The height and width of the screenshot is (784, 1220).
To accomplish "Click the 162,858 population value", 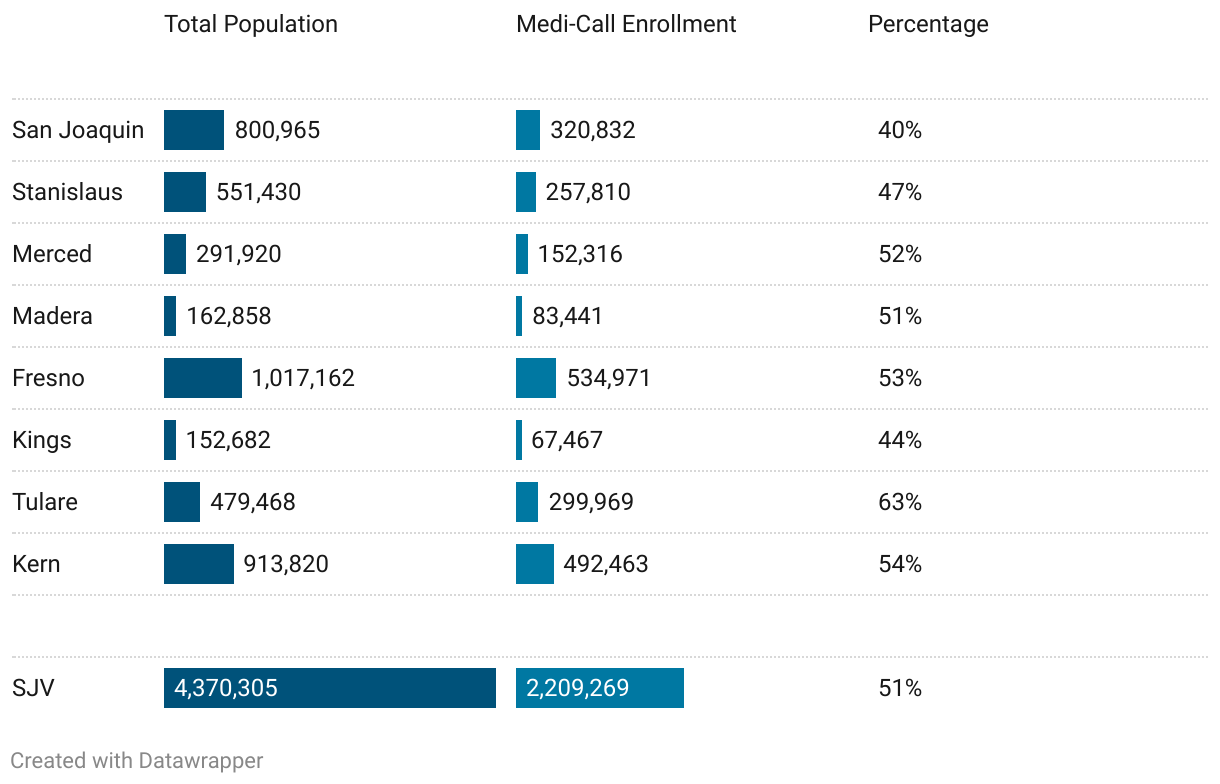I will tap(229, 316).
